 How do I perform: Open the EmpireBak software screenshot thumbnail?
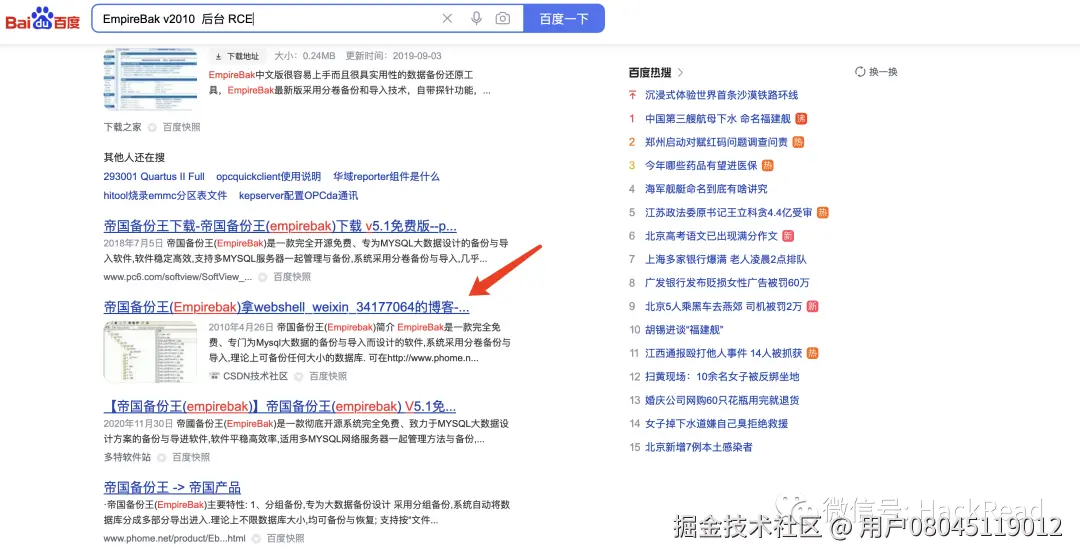coord(149,79)
